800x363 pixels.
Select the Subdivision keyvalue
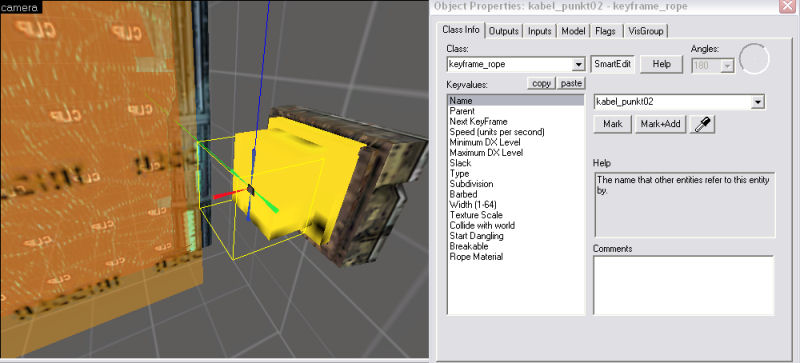point(515,184)
